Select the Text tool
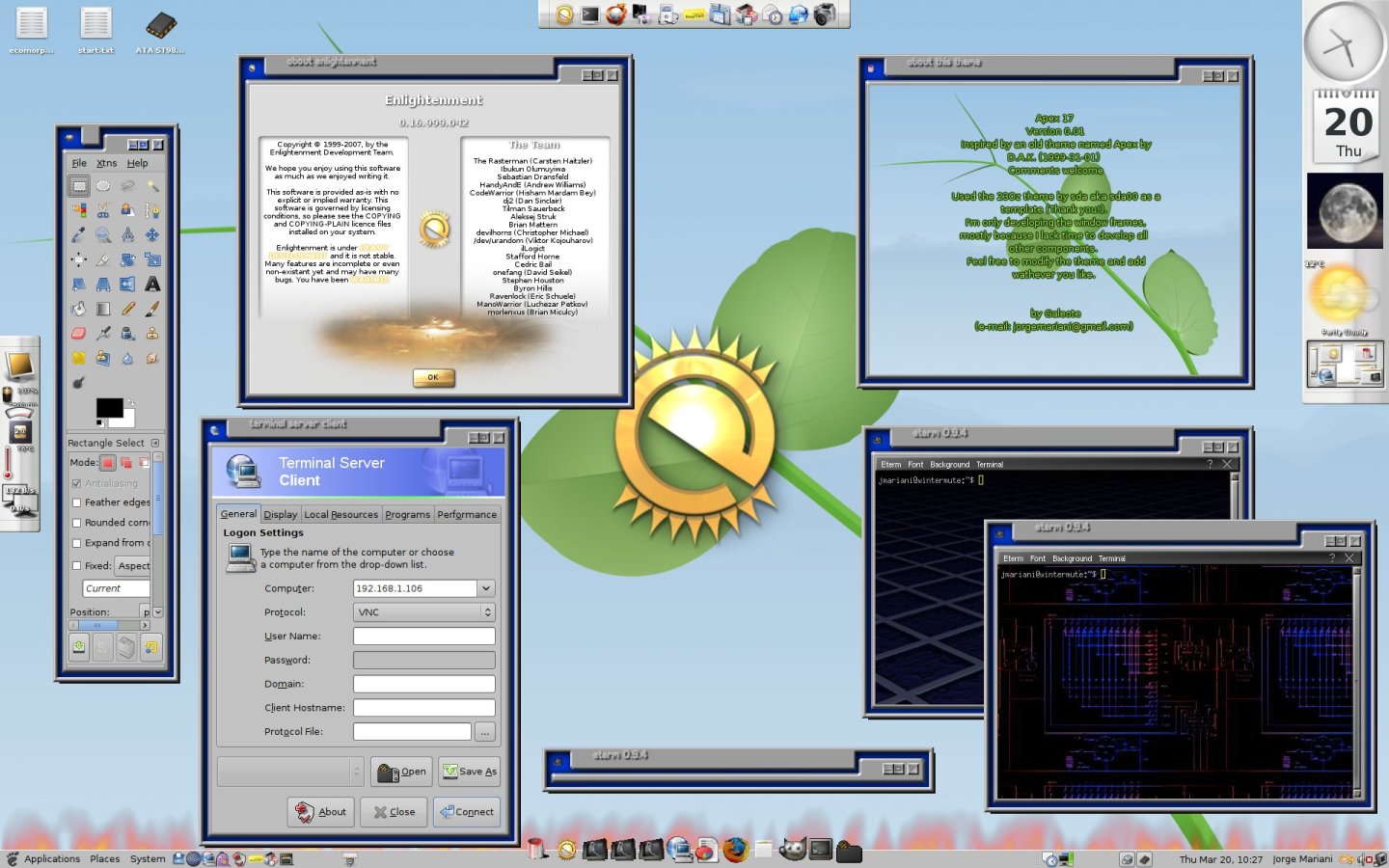Image resolution: width=1389 pixels, height=868 pixels. [152, 284]
